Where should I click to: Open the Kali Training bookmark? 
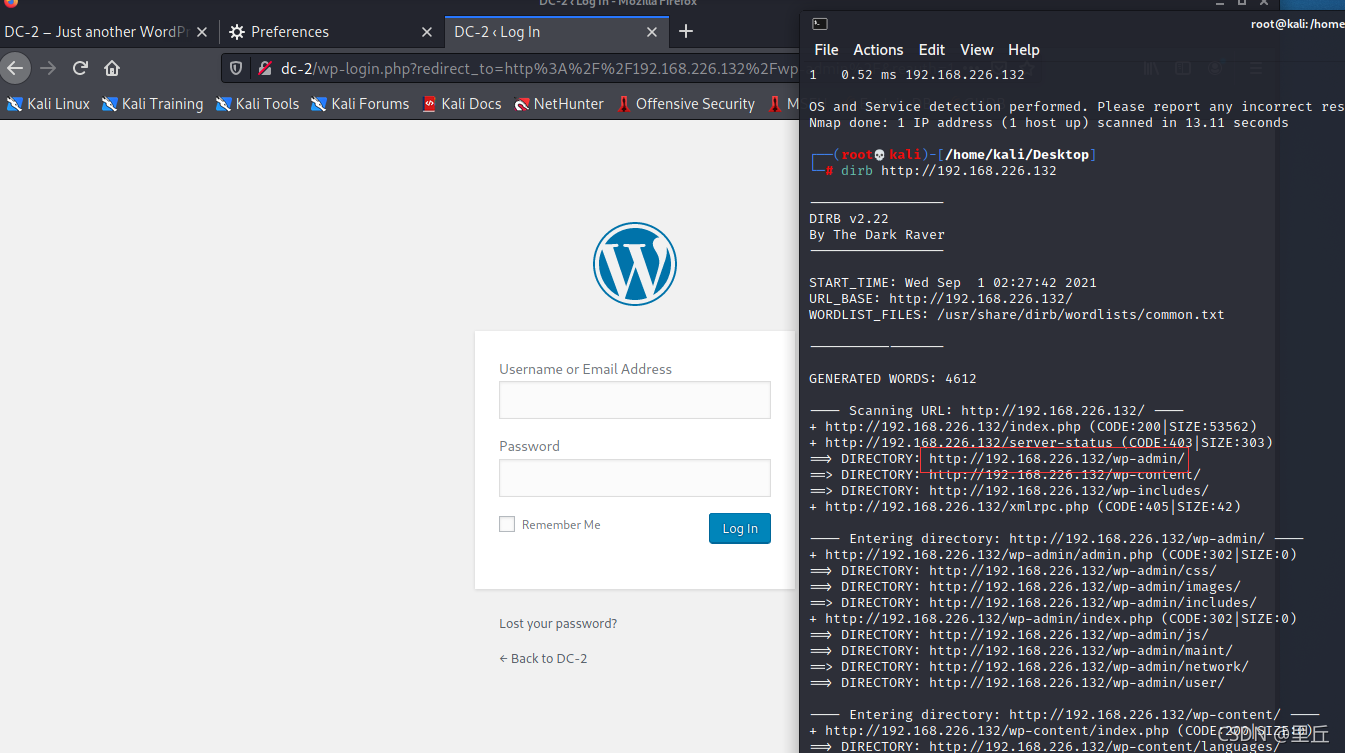pos(152,103)
